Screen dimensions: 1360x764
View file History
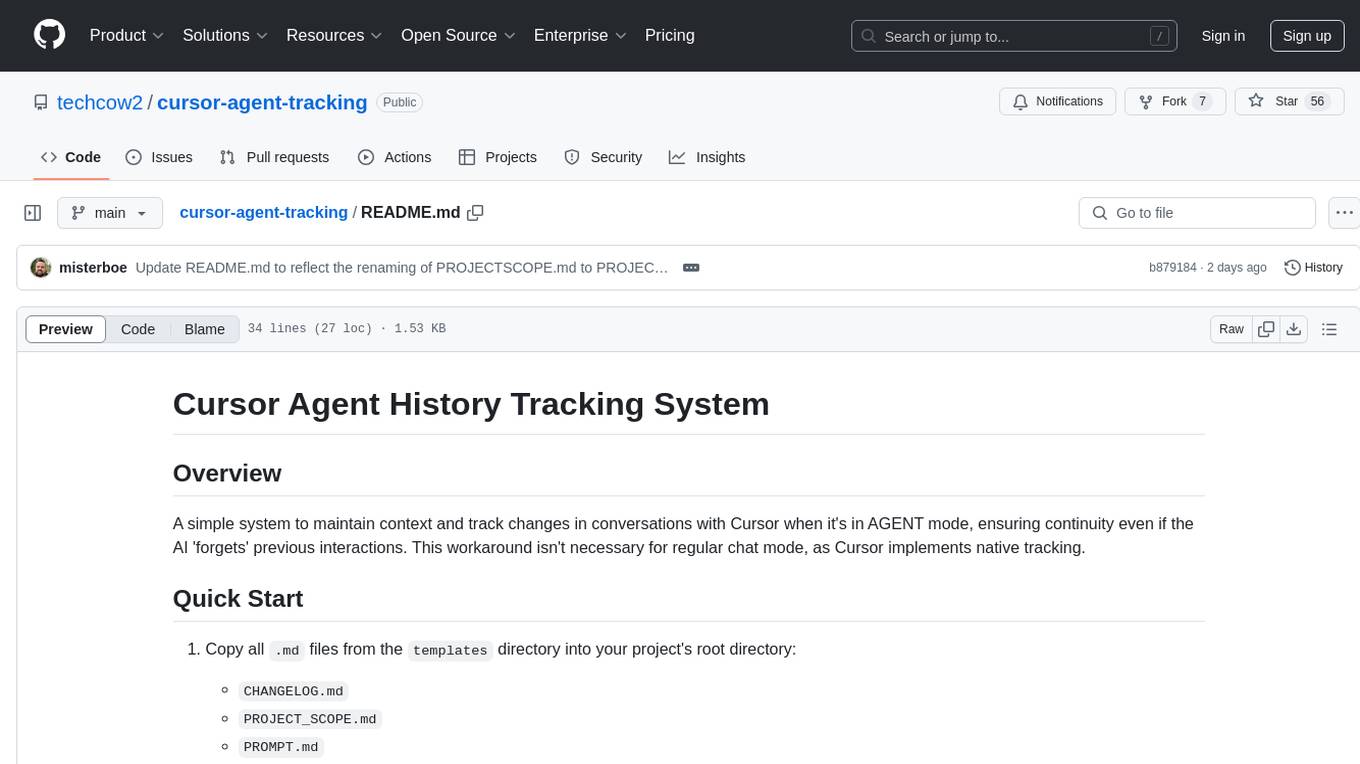coord(1313,267)
